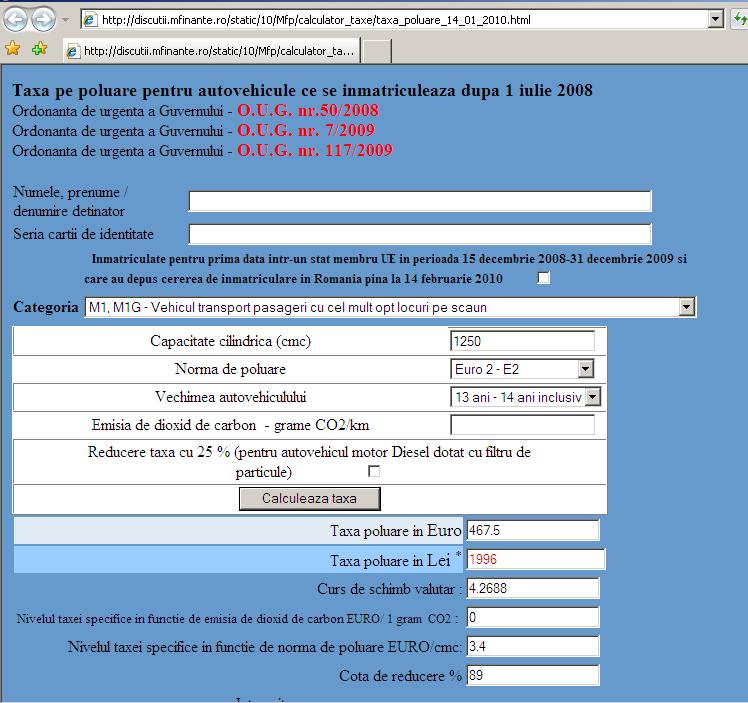Enable the 25% Diesel particle filter reduction
748x703 pixels.
coord(375,471)
